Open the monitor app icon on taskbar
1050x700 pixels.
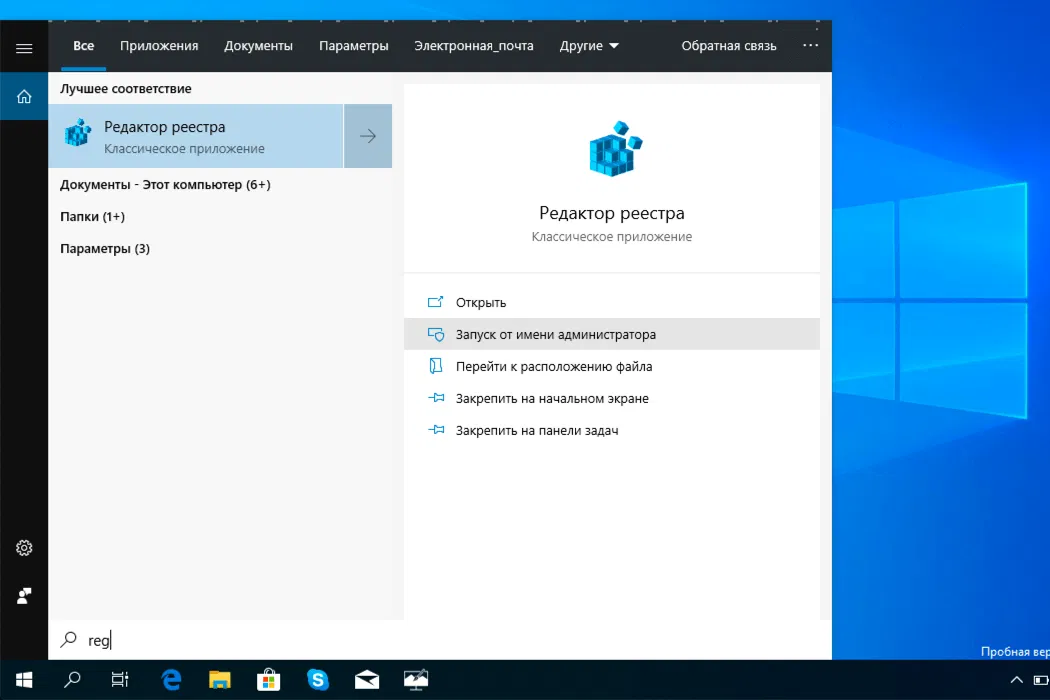[416, 680]
